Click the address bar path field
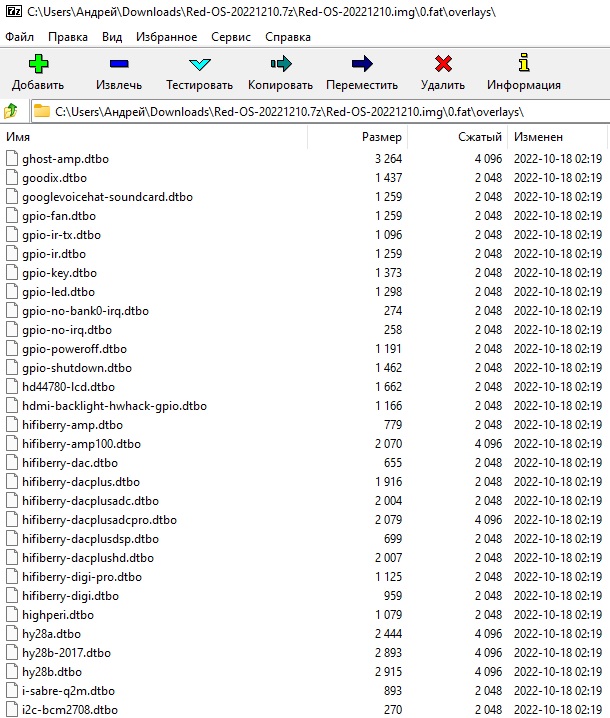Image resolution: width=610 pixels, height=718 pixels. pos(321,111)
